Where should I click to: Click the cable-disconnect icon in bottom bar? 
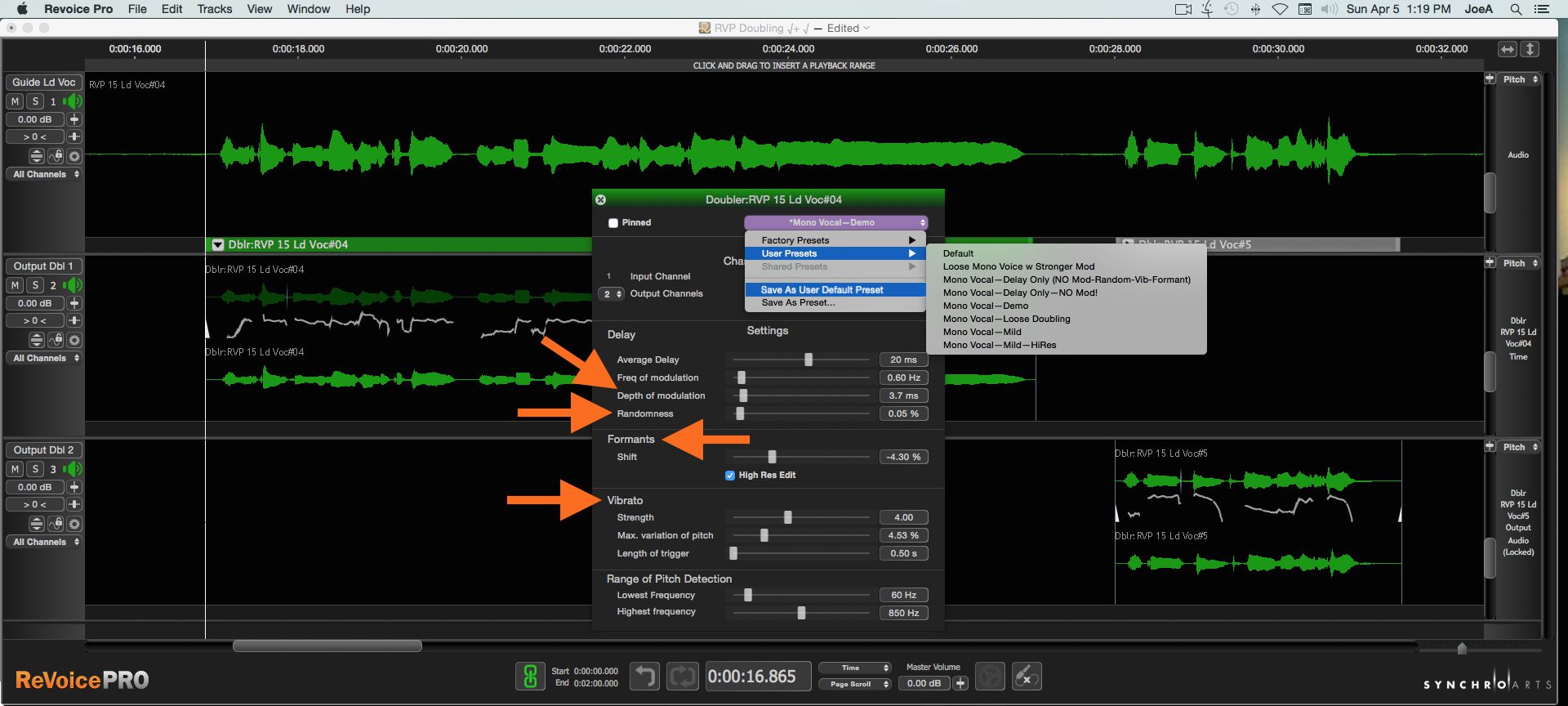coord(1027,677)
